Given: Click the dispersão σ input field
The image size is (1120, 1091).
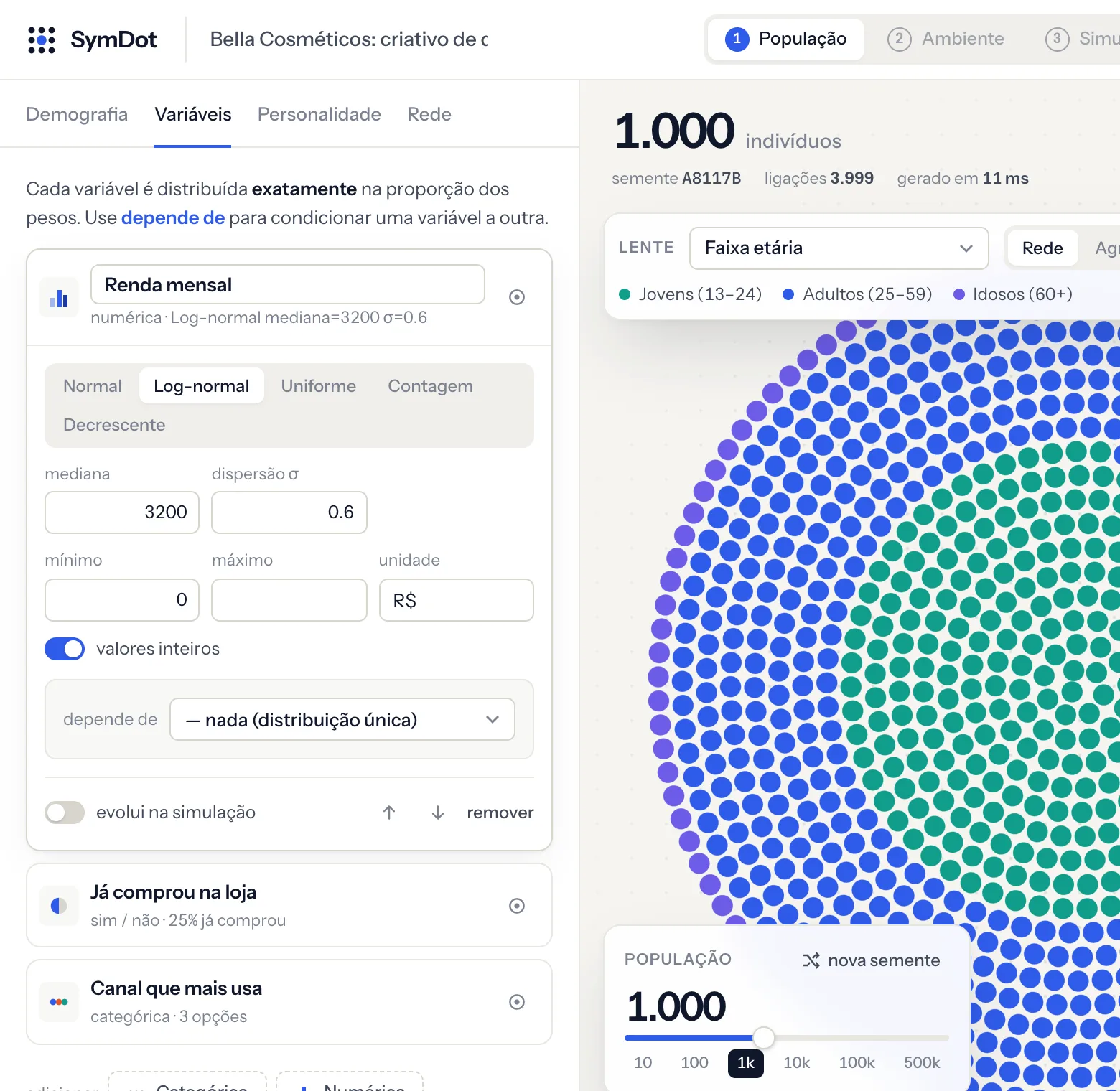Looking at the screenshot, I should click(289, 512).
